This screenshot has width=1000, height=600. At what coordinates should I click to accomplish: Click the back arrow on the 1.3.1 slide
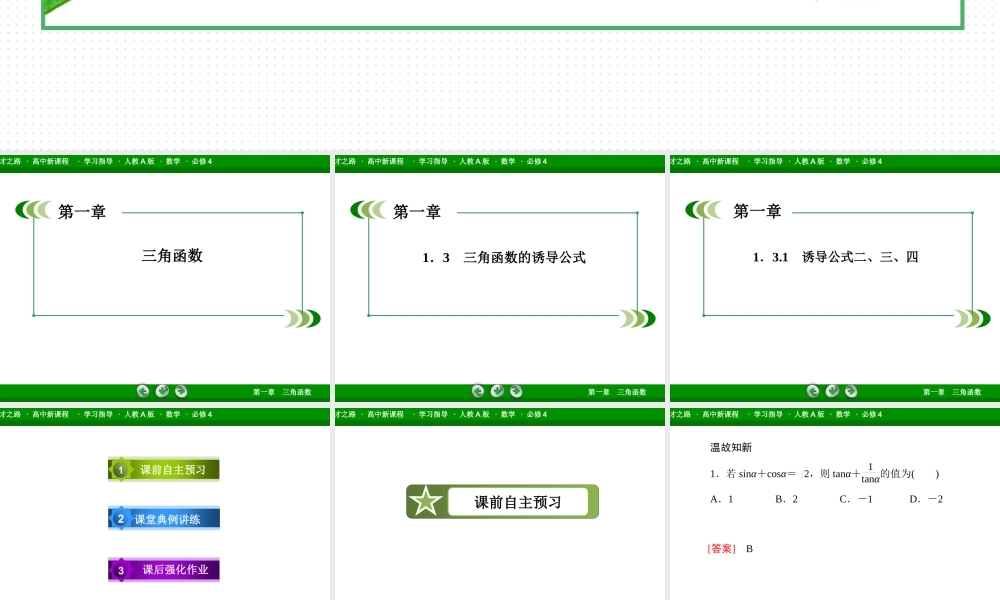812,391
